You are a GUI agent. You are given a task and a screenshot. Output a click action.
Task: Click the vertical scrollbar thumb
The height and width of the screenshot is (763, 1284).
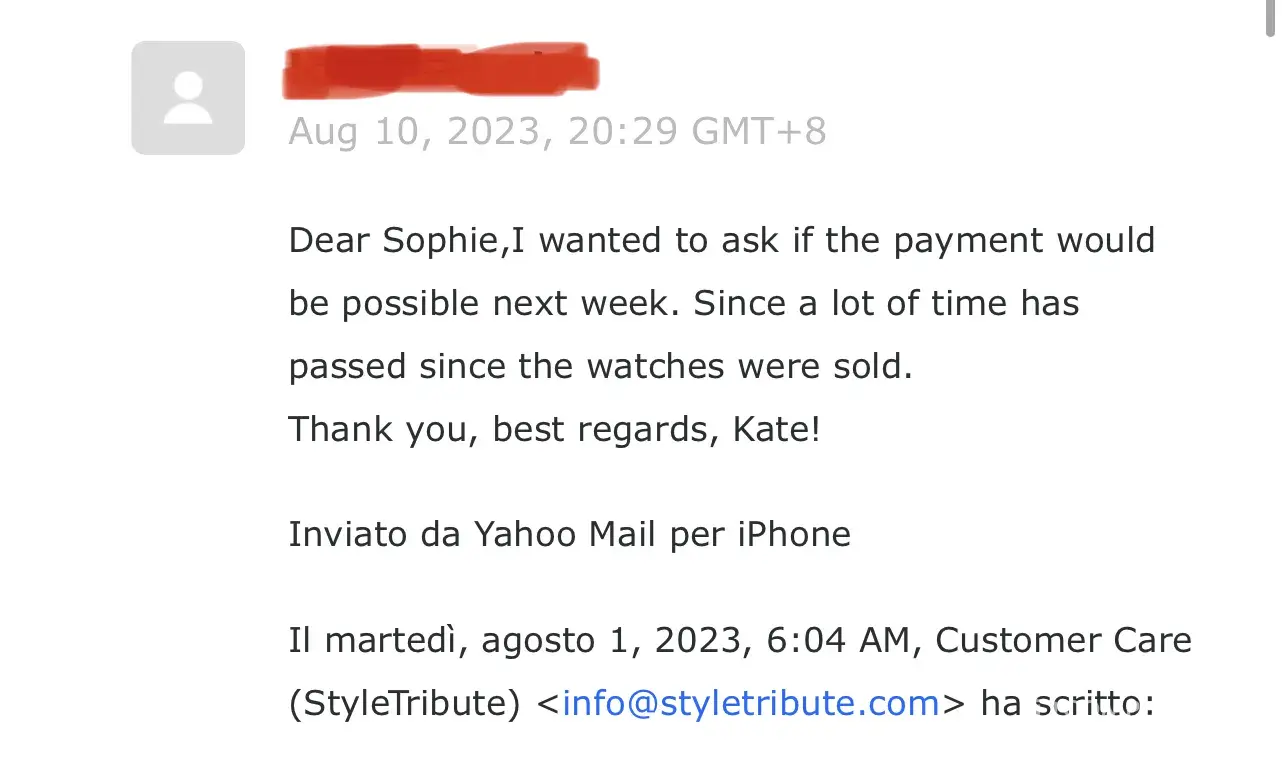[x=1269, y=20]
